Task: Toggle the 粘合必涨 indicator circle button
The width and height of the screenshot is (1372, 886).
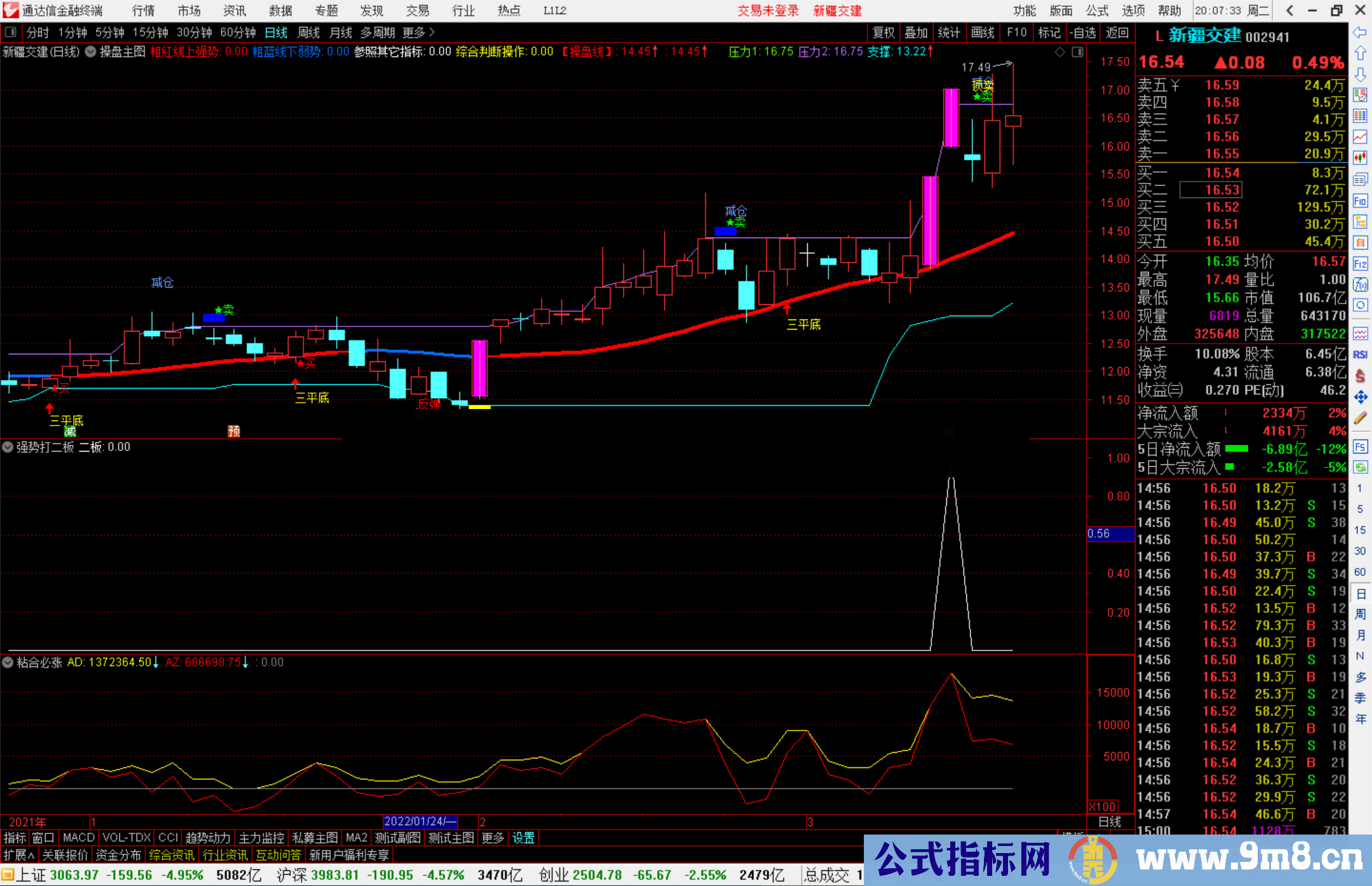Action: 8,662
